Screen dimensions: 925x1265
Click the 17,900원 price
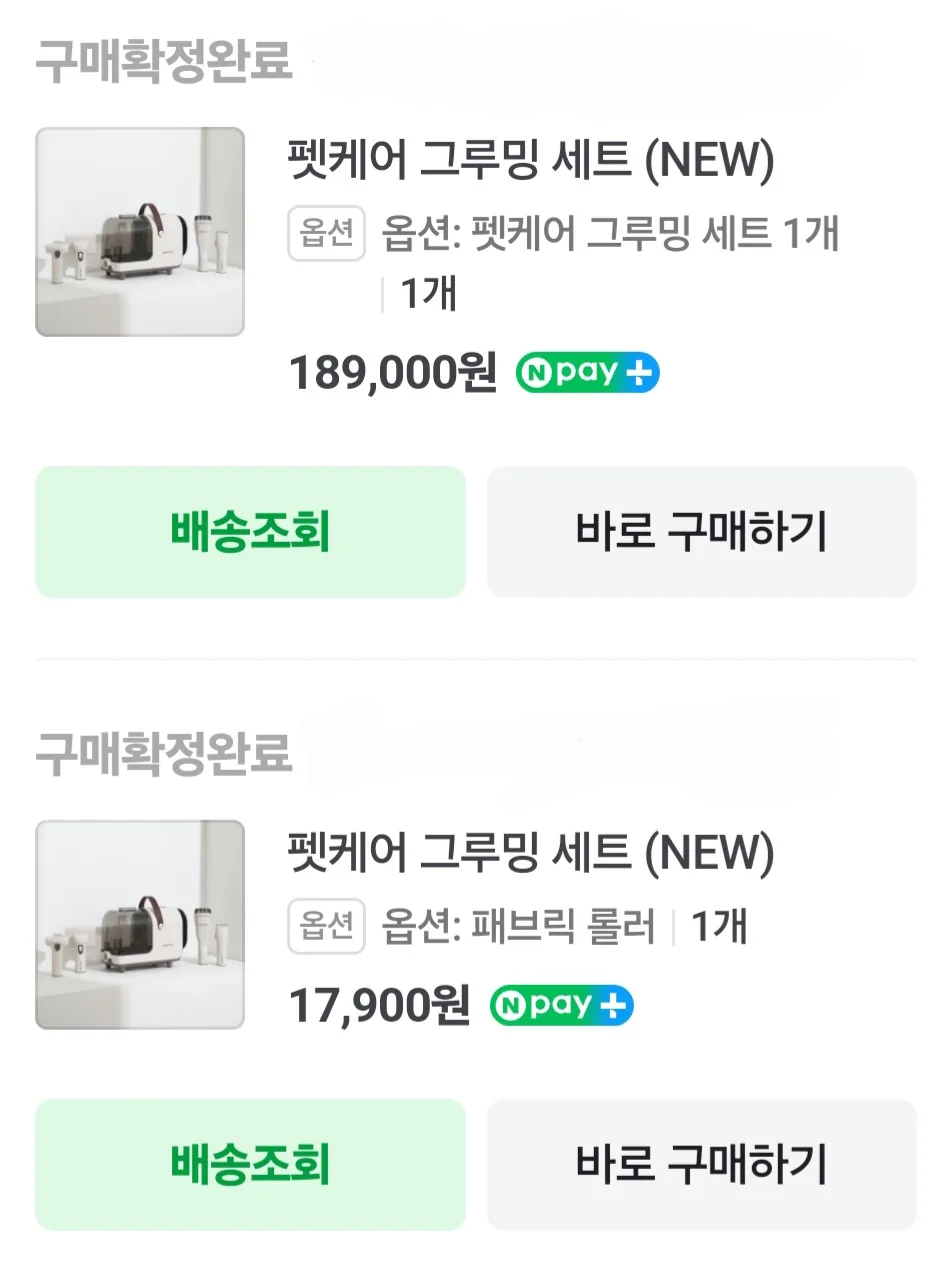pos(379,1006)
